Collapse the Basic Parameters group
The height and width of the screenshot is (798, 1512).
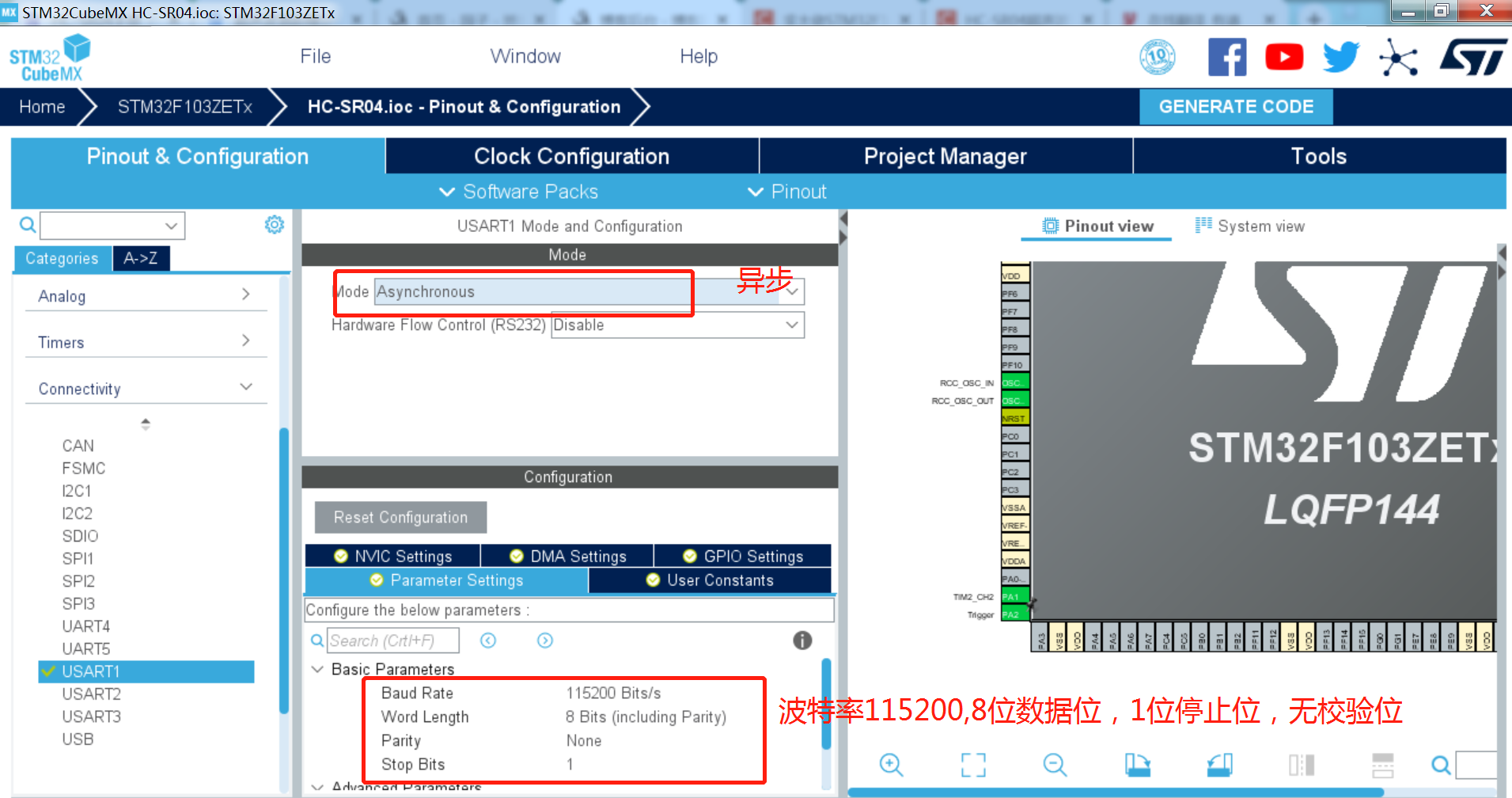click(x=317, y=670)
